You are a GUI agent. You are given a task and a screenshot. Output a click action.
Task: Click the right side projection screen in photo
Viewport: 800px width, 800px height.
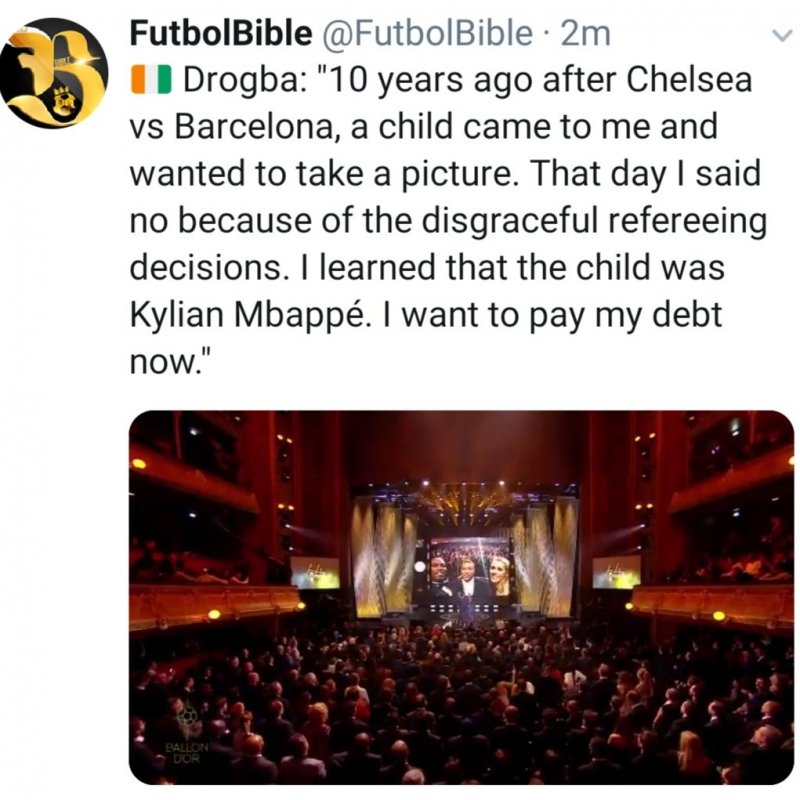(x=616, y=572)
